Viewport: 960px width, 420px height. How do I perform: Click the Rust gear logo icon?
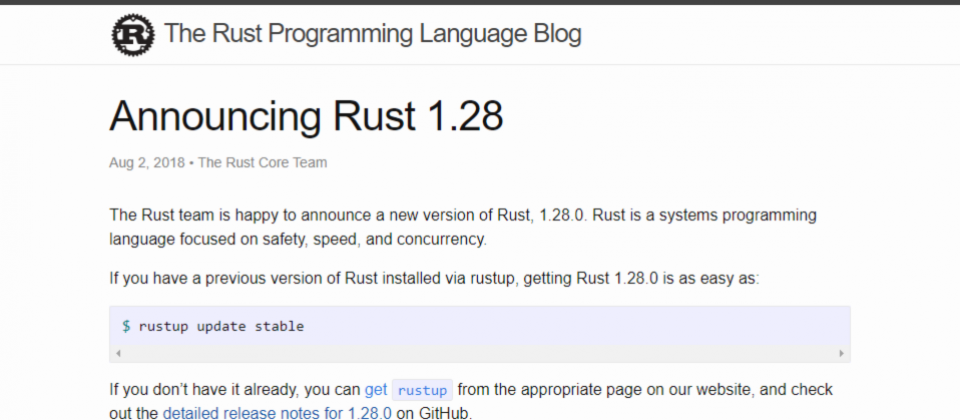coord(132,36)
